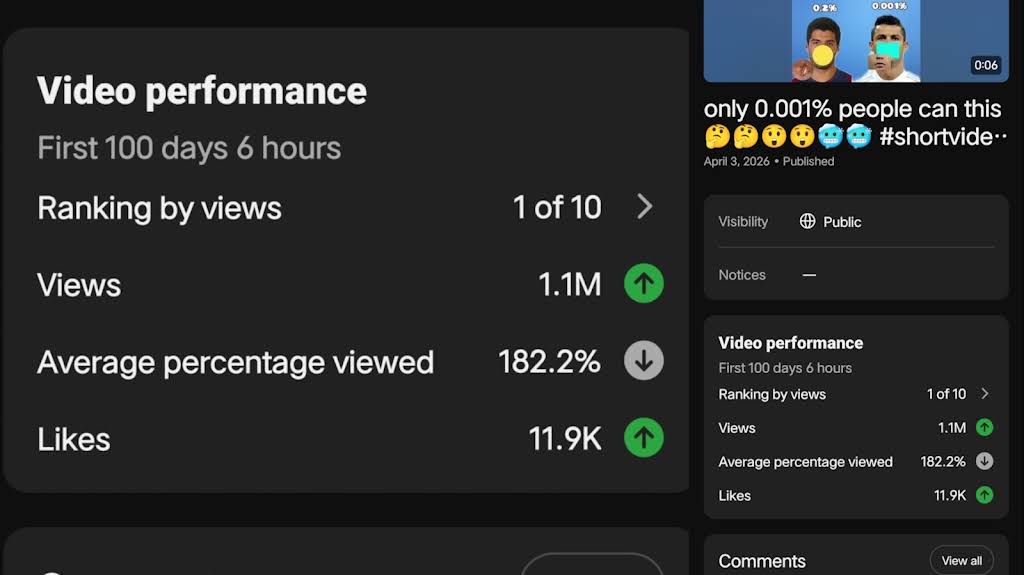Click small green arrow next to Views in sidebar card
The width and height of the screenshot is (1024, 575).
pyautogui.click(x=984, y=427)
